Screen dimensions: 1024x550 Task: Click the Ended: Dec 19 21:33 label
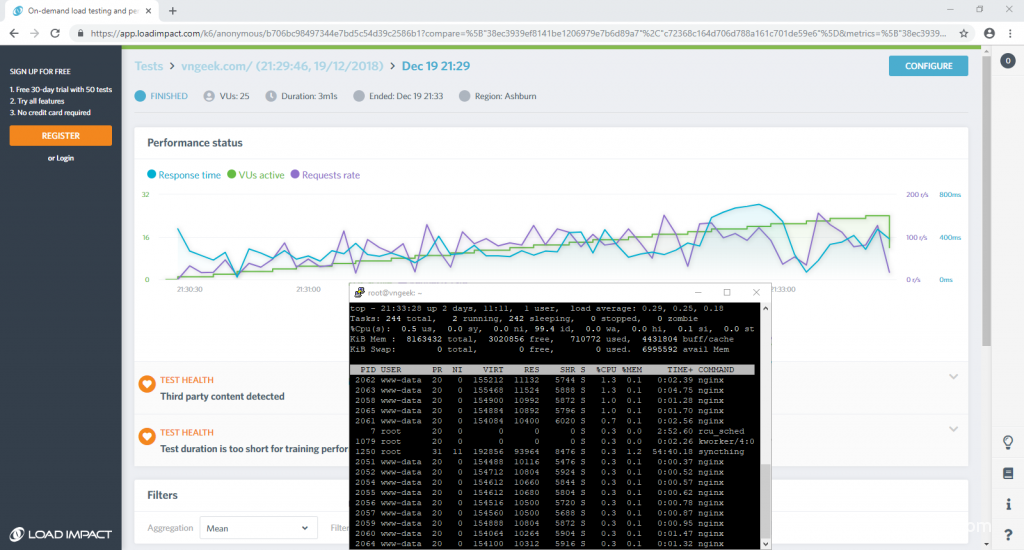tap(406, 96)
